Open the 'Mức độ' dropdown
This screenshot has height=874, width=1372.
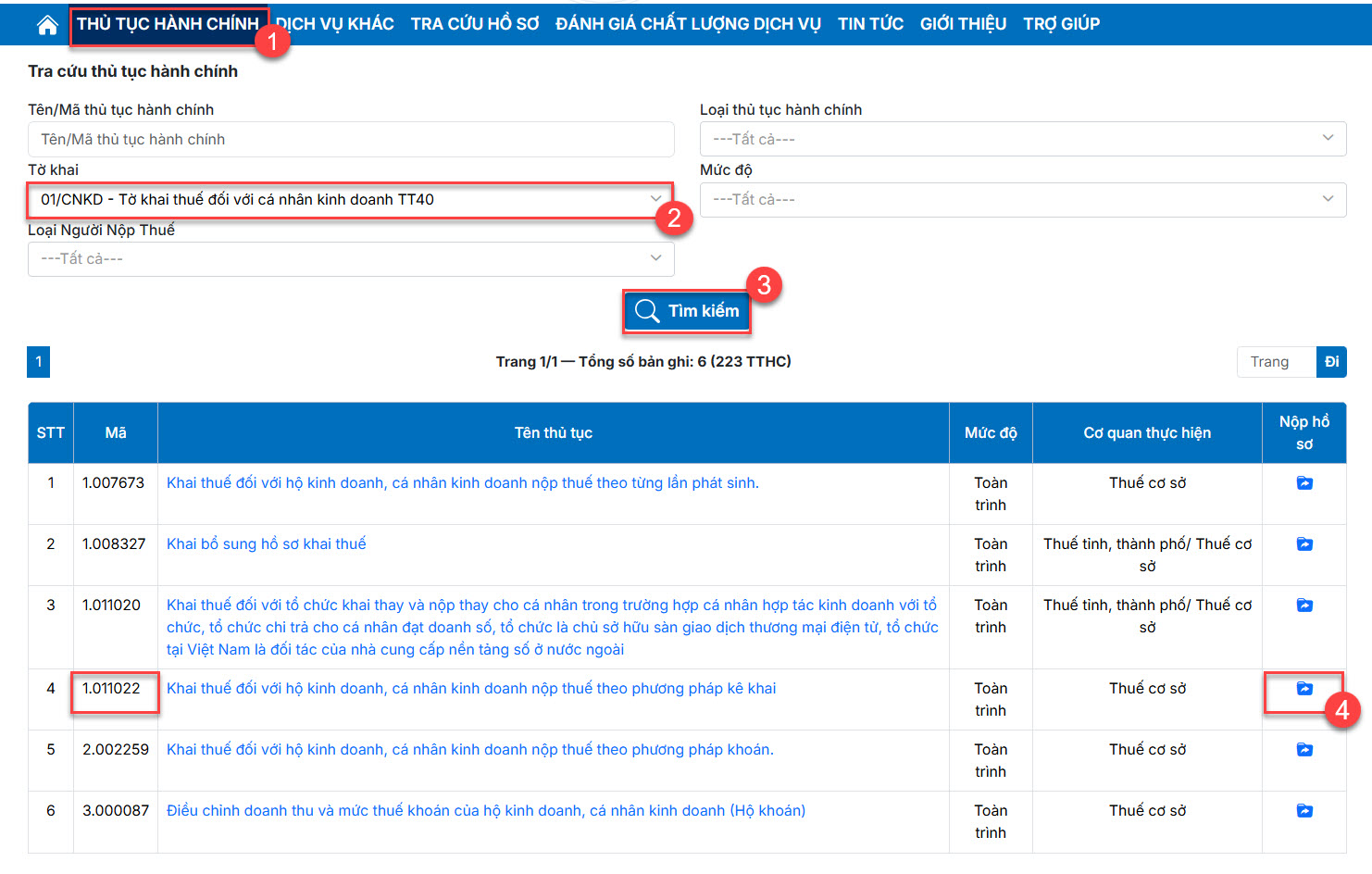tap(1022, 199)
